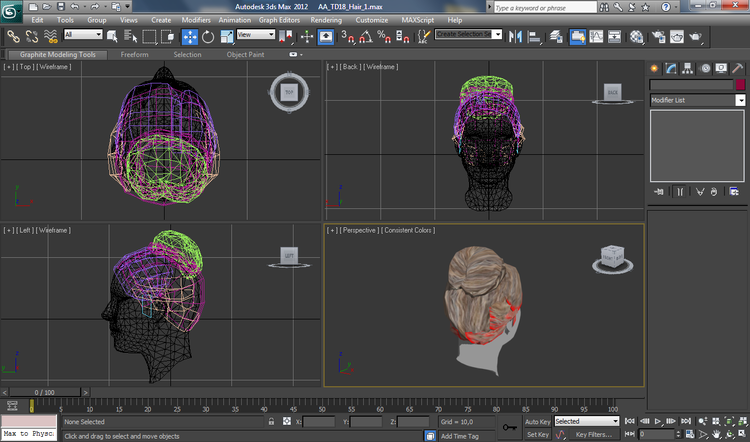The image size is (750, 442).
Task: Click the object color swatch
Action: pyautogui.click(x=740, y=85)
